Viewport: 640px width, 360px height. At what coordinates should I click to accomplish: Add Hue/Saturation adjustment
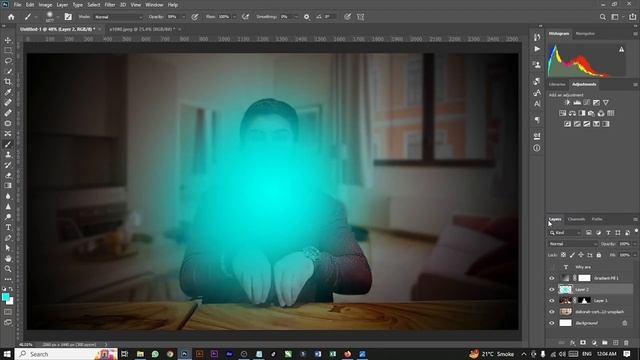coord(562,113)
